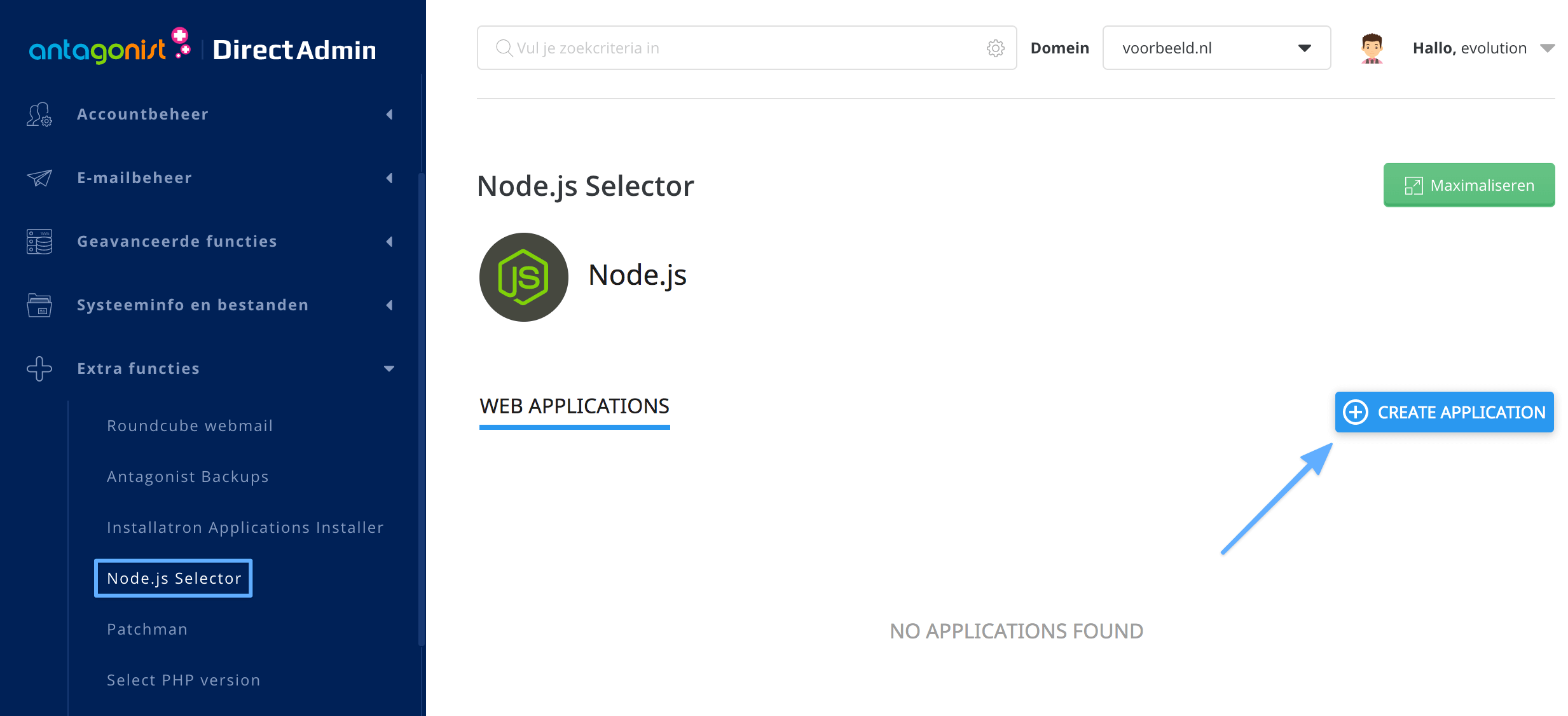Open search settings gear icon
The image size is (1568, 716).
coord(996,48)
